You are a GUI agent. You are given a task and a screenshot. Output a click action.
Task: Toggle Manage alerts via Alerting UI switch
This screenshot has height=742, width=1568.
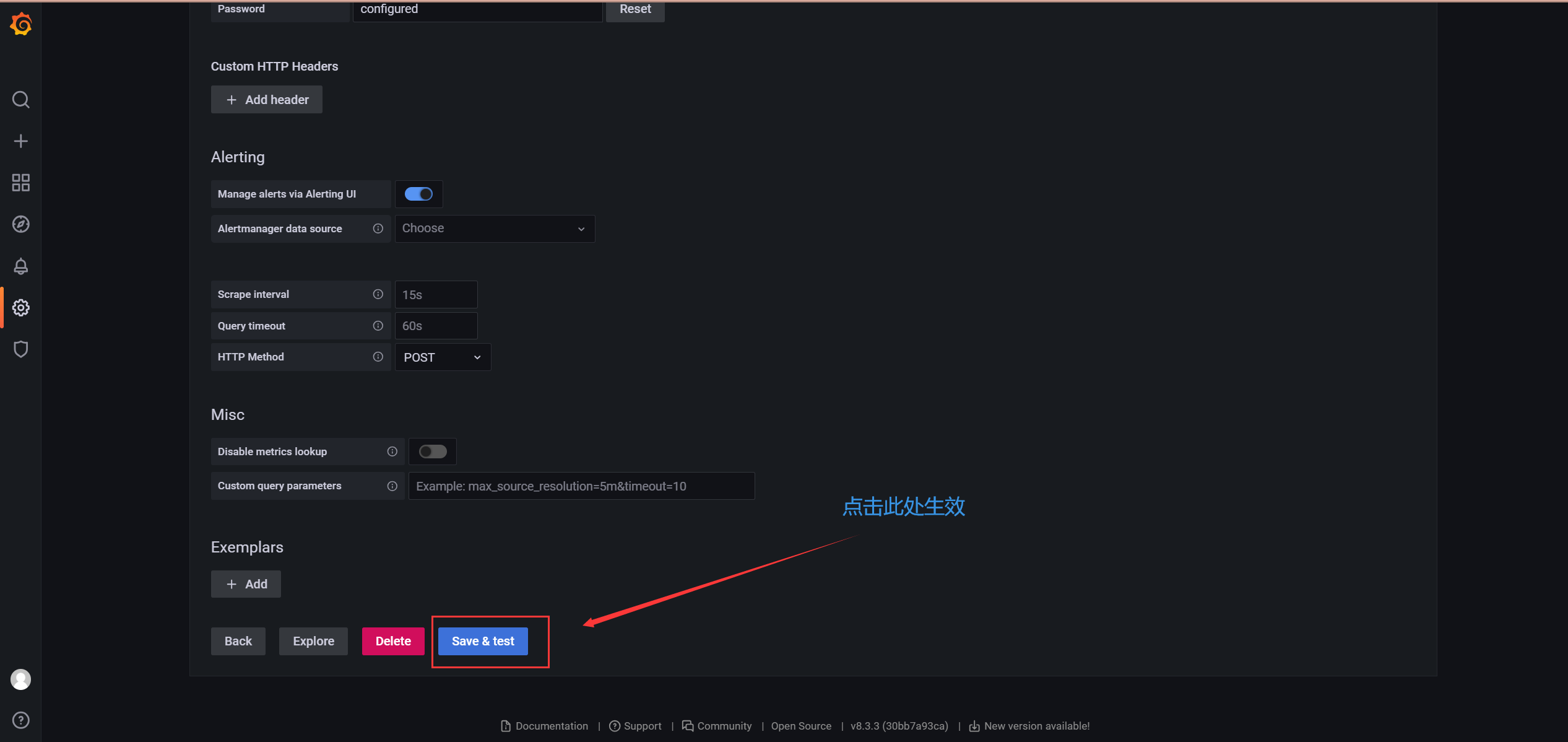tap(418, 194)
